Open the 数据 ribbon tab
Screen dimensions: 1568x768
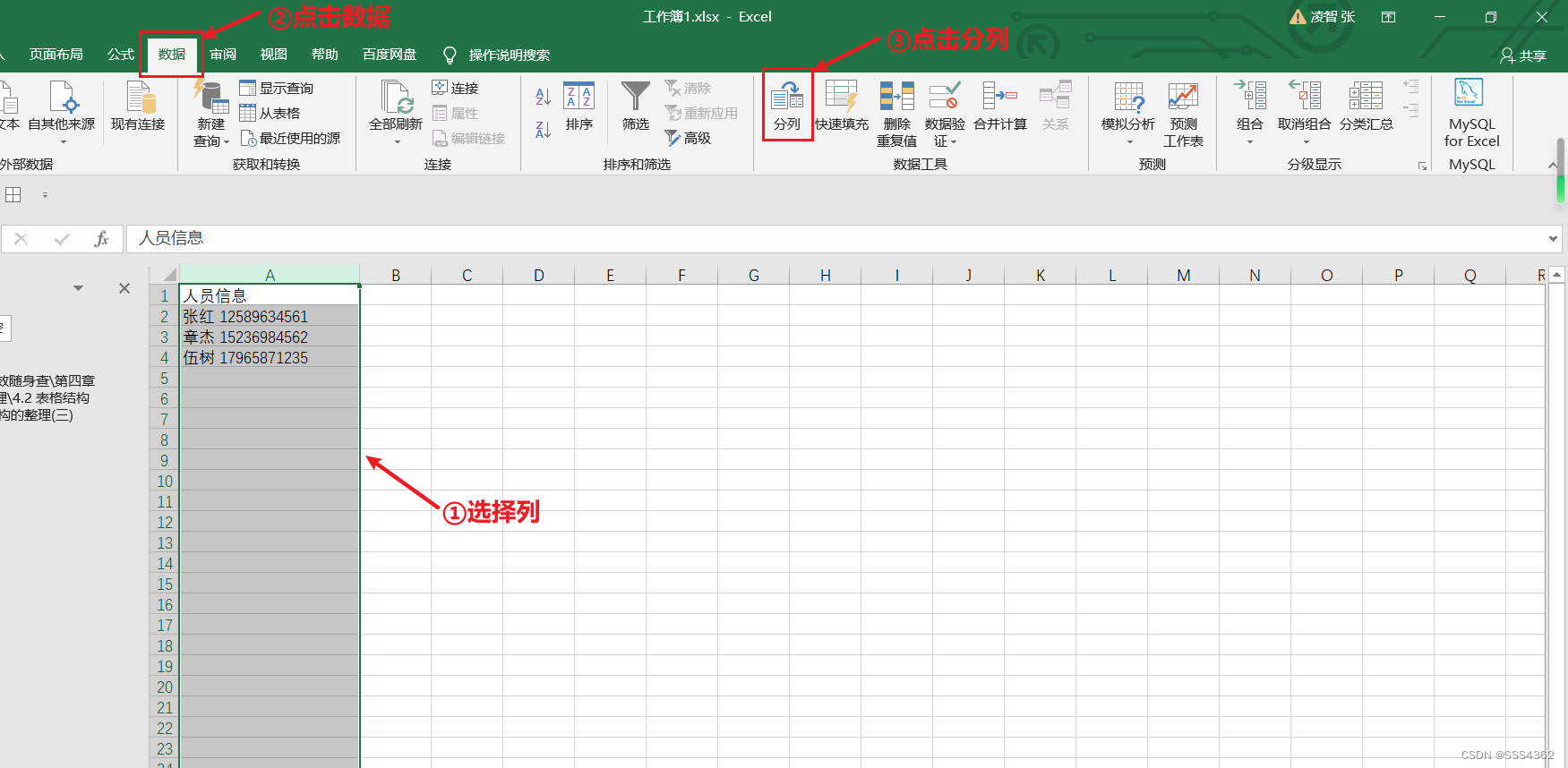click(x=172, y=55)
